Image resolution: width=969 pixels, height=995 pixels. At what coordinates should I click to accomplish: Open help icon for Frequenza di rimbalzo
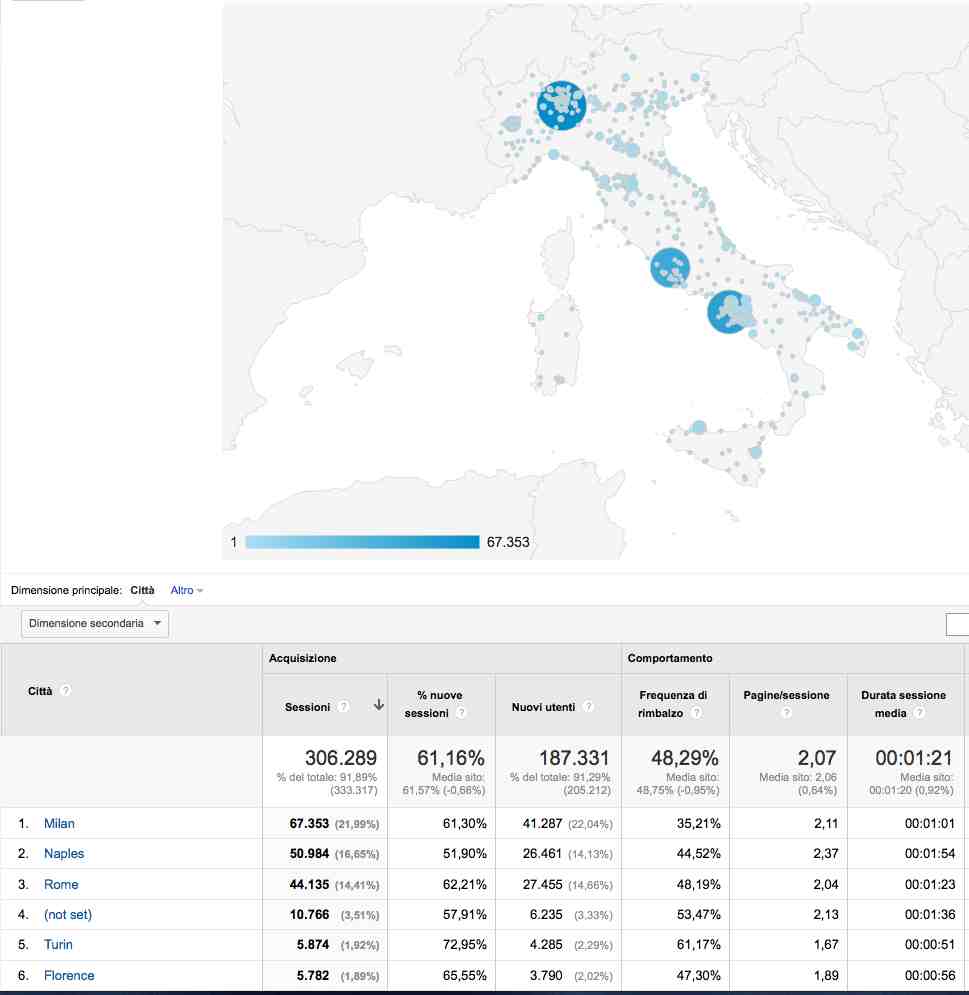(x=696, y=713)
